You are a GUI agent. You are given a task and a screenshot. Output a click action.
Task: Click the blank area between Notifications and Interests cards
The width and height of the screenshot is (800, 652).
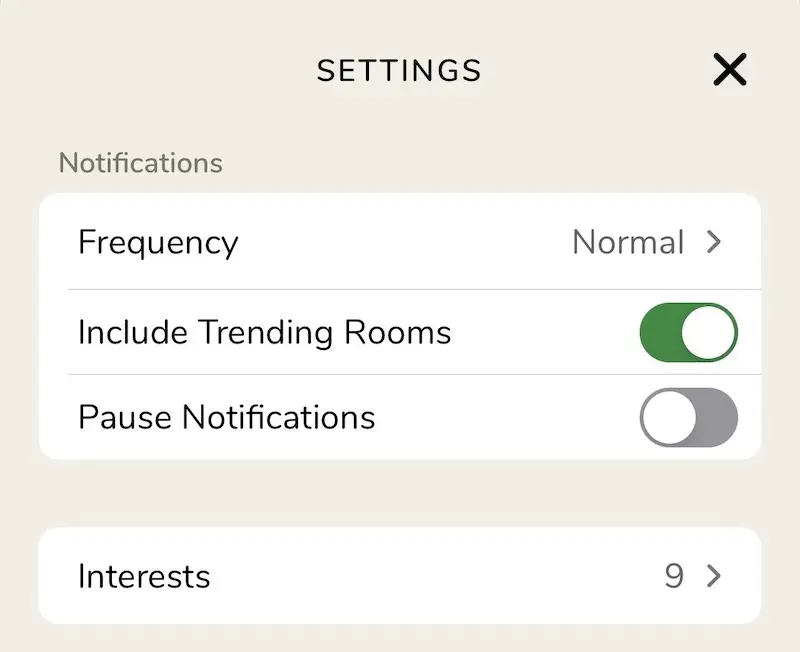[400, 493]
